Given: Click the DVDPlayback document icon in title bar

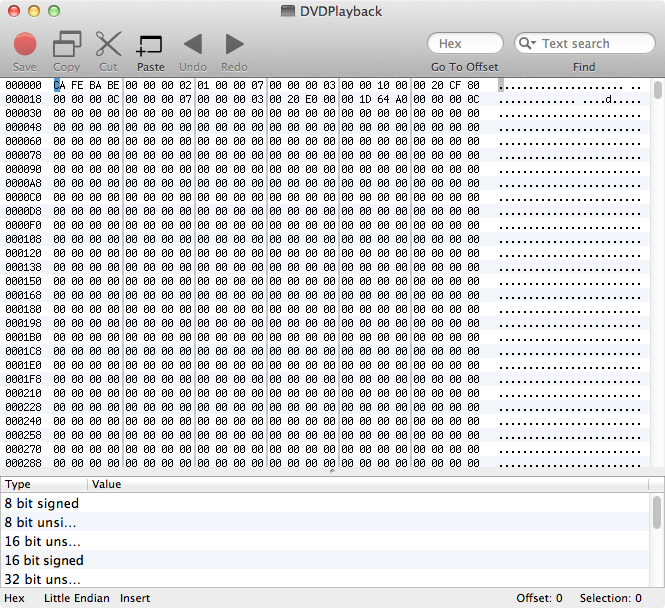Looking at the screenshot, I should point(288,11).
